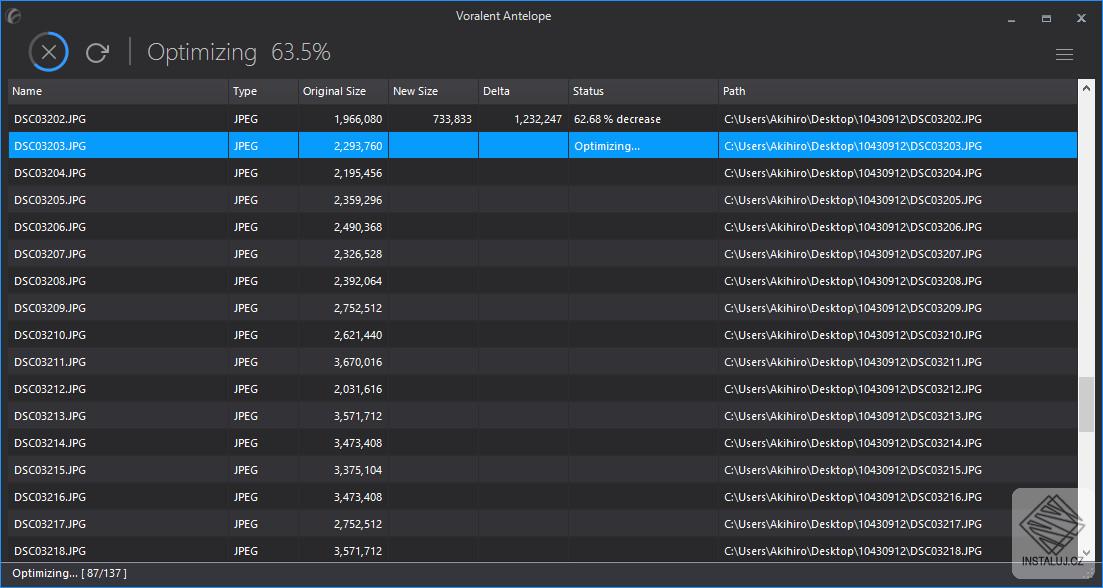This screenshot has height=588, width=1103.
Task: Select the DSC03209.JPG row
Action: click(x=542, y=308)
